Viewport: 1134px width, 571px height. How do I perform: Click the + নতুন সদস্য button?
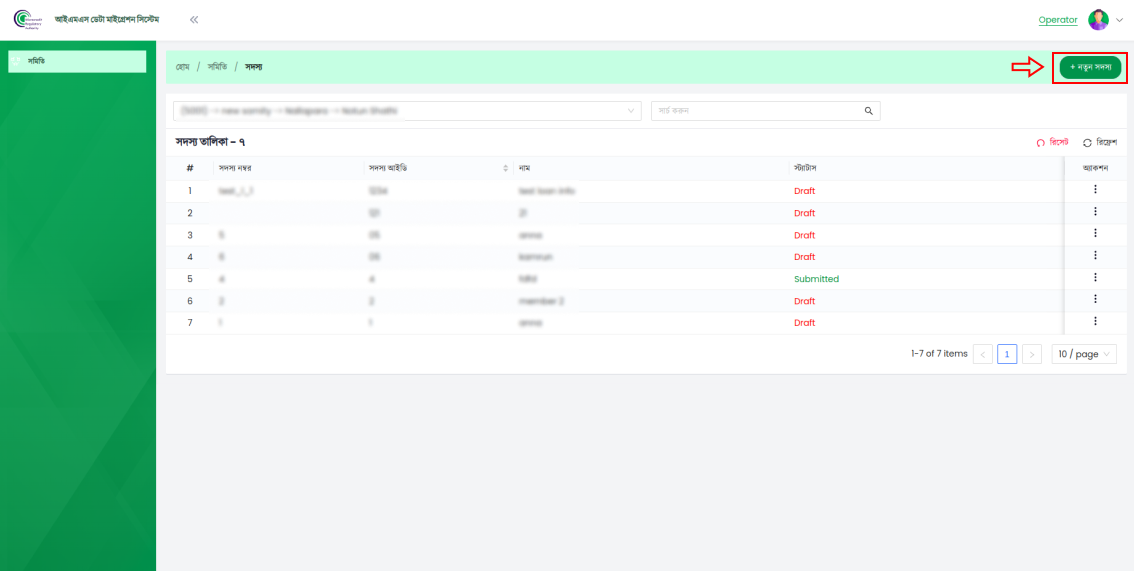point(1090,67)
